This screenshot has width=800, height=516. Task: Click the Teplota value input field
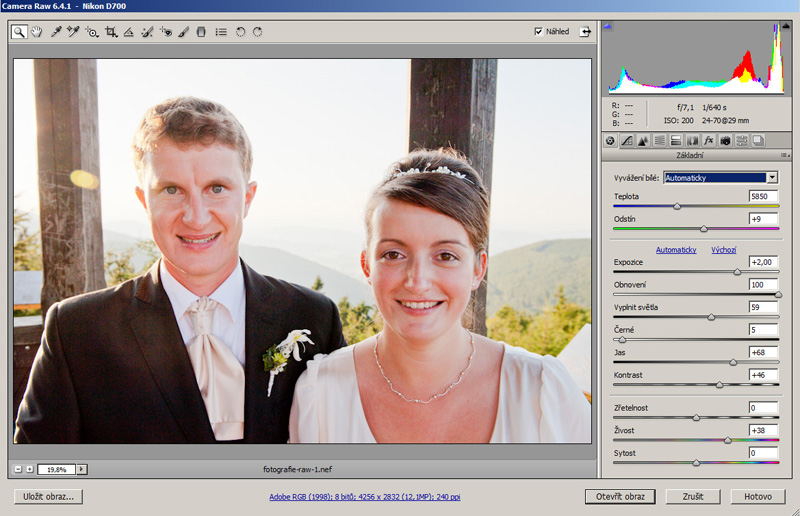pyautogui.click(x=763, y=196)
